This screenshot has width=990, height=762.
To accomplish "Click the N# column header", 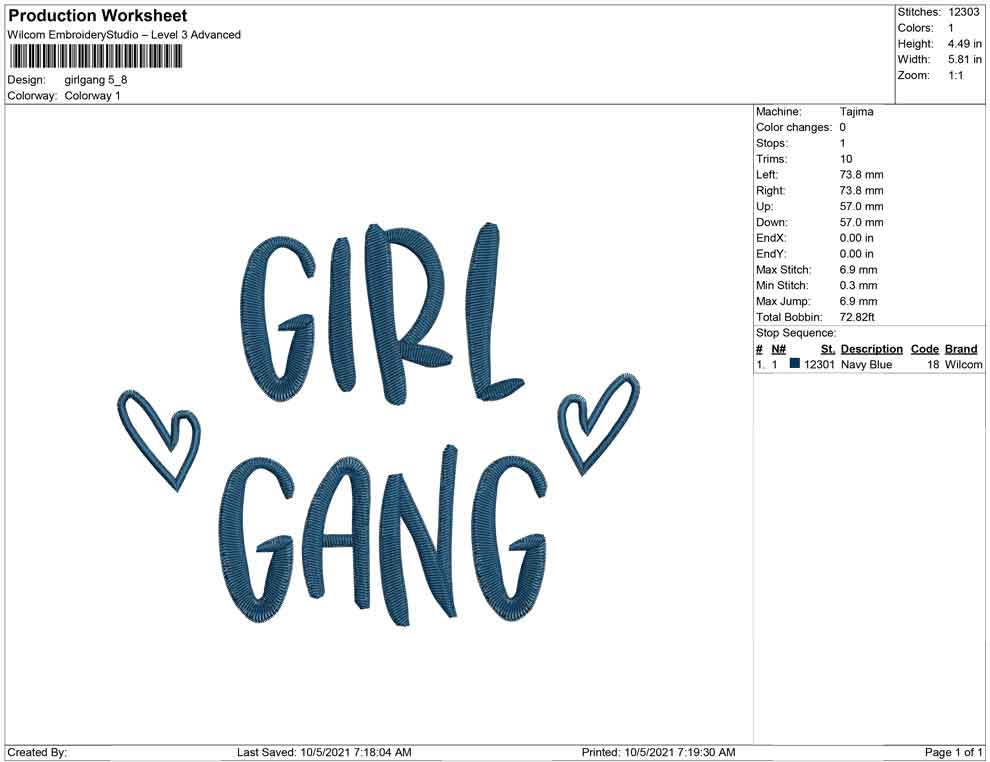I will (779, 349).
